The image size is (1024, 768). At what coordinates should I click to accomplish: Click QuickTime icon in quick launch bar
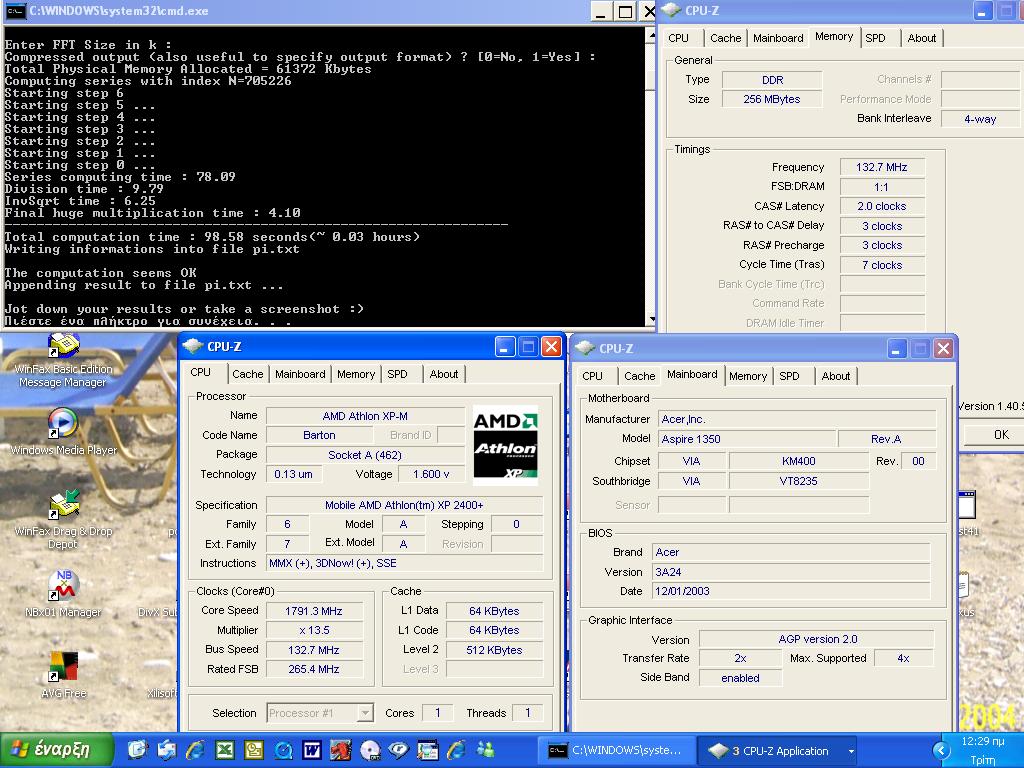(x=283, y=750)
